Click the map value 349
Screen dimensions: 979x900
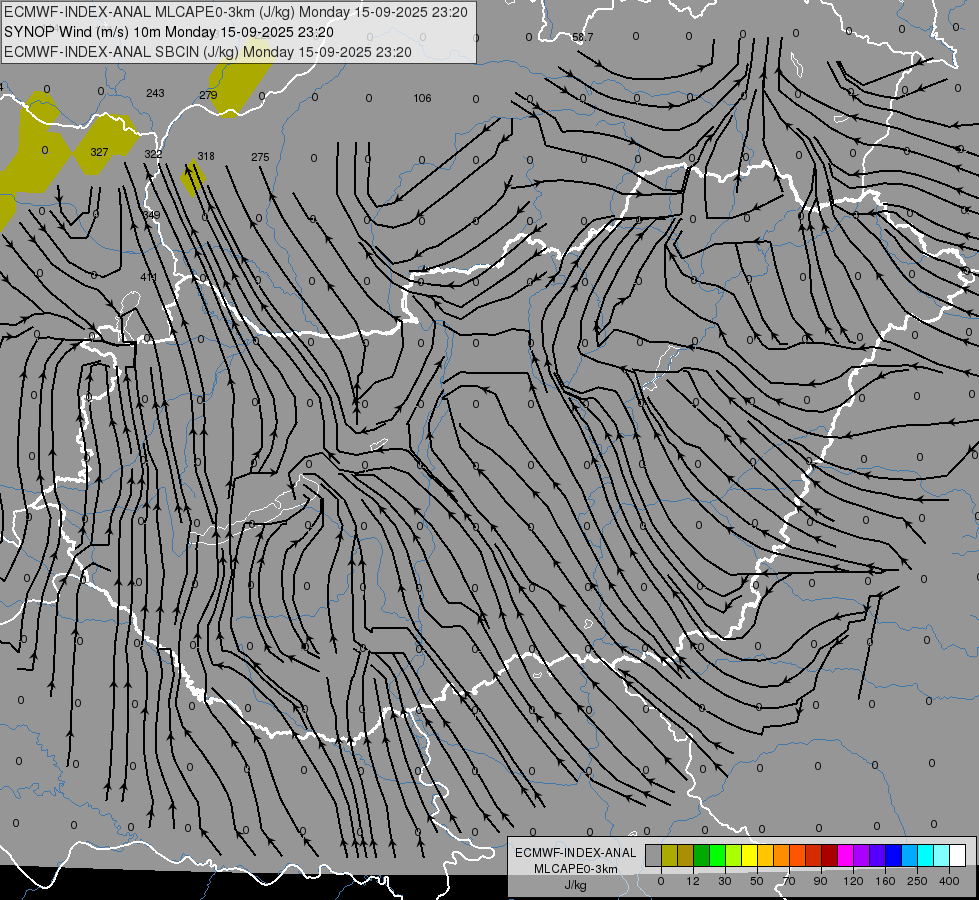pyautogui.click(x=151, y=215)
